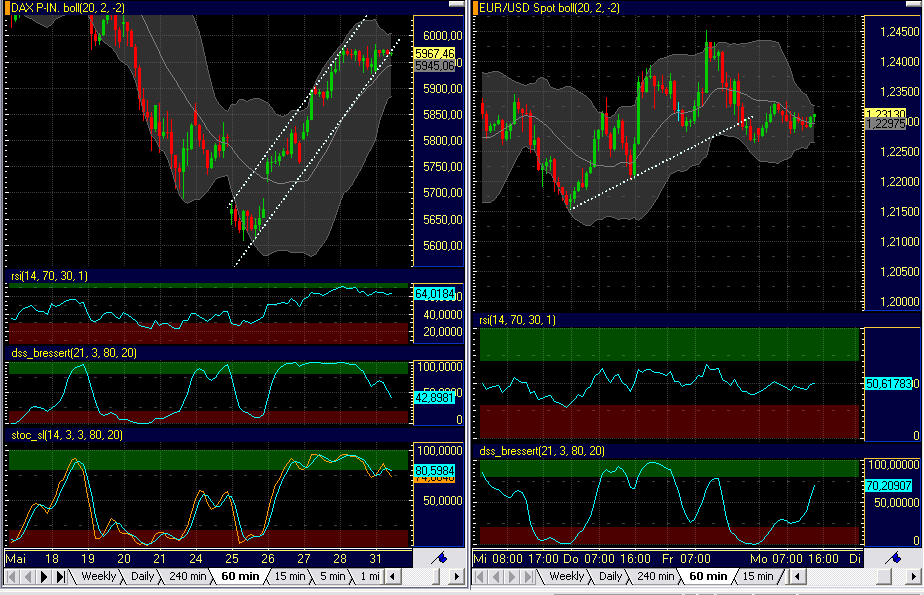
Task: Click the 70,20907 DSS value on EUR/USD
Action: pos(889,485)
